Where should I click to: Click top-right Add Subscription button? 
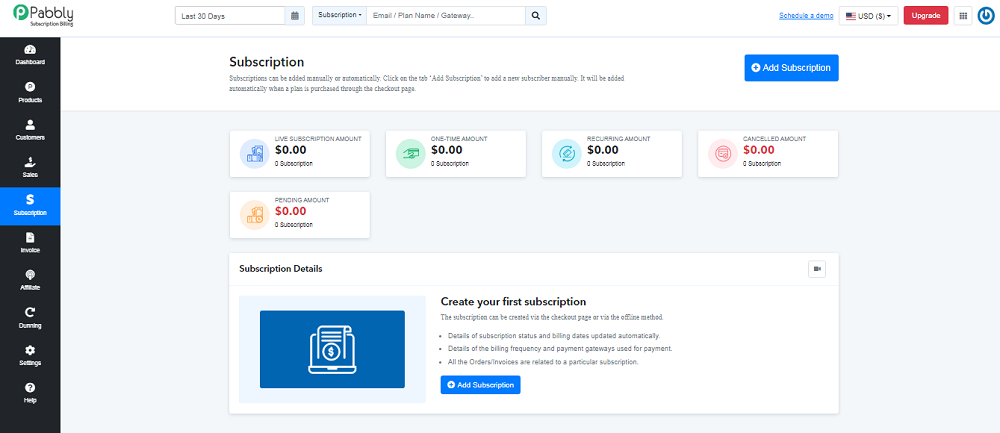[791, 68]
